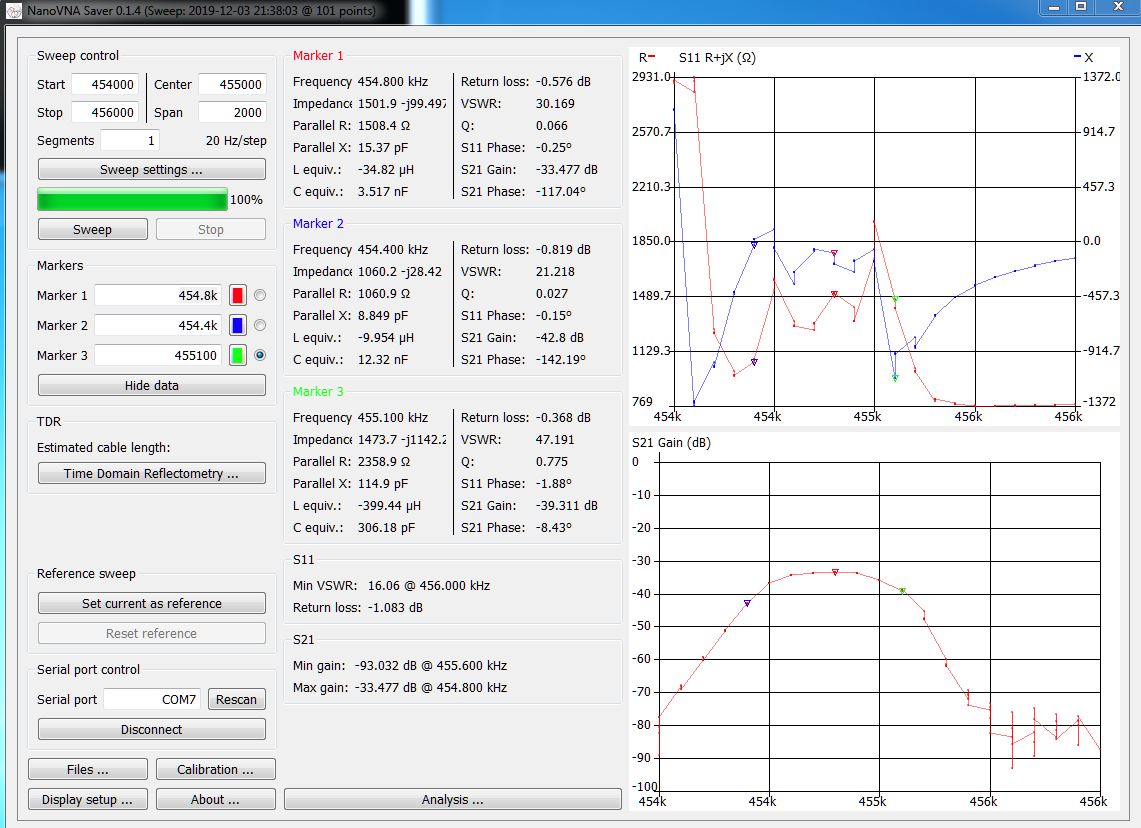Select the Marker 1 radio button
This screenshot has height=828, width=1141.
click(261, 296)
